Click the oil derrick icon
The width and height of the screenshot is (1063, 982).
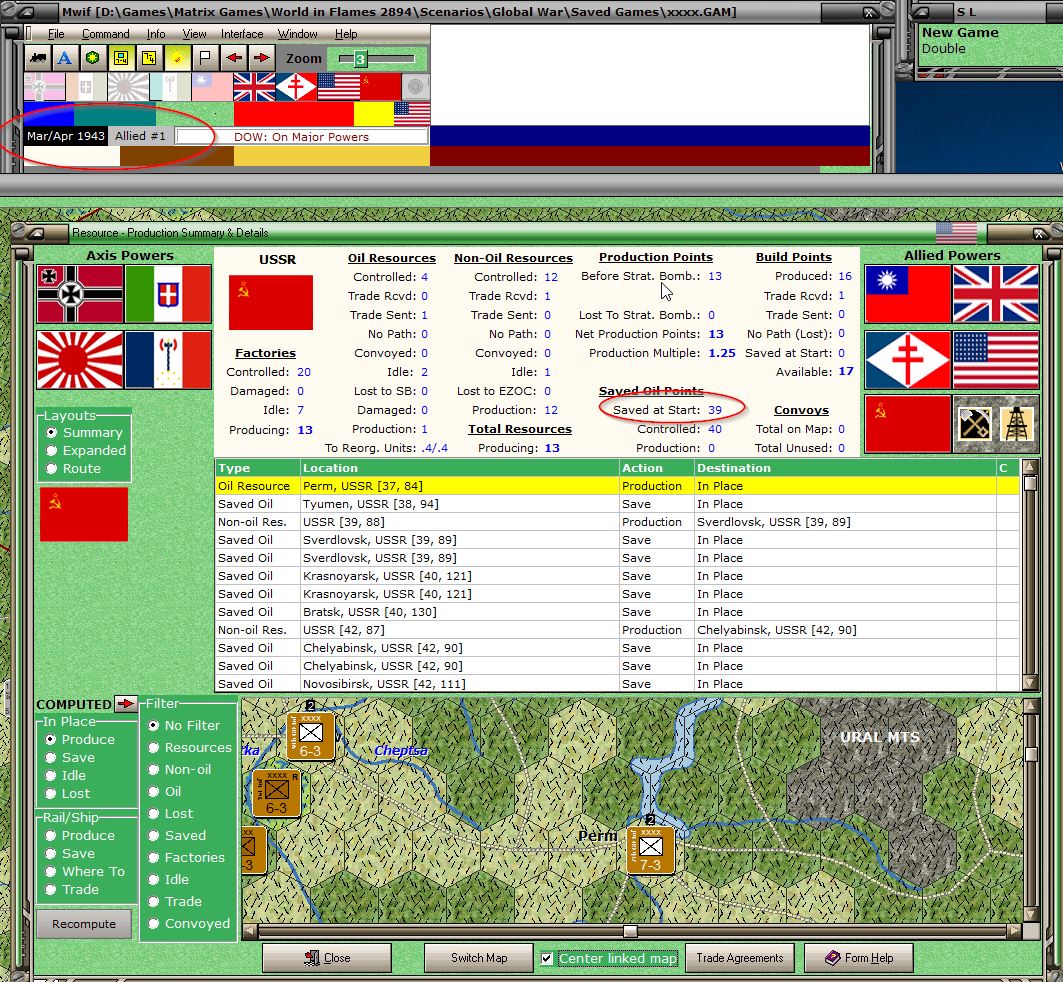[1017, 424]
